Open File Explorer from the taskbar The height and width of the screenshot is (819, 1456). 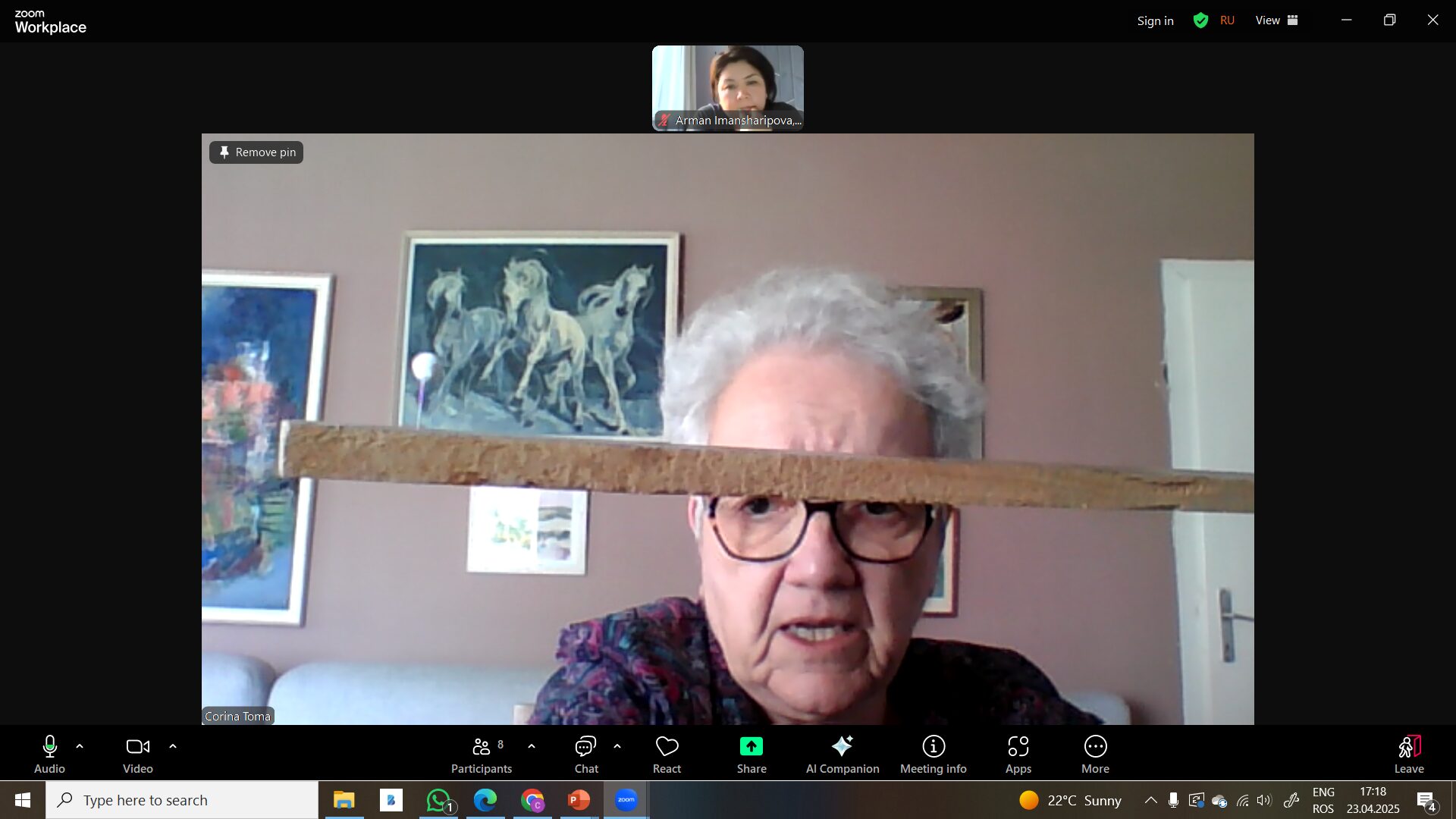(x=344, y=800)
